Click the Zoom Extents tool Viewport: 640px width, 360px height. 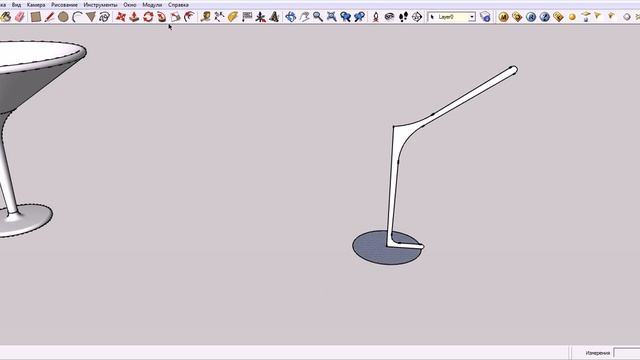(332, 17)
